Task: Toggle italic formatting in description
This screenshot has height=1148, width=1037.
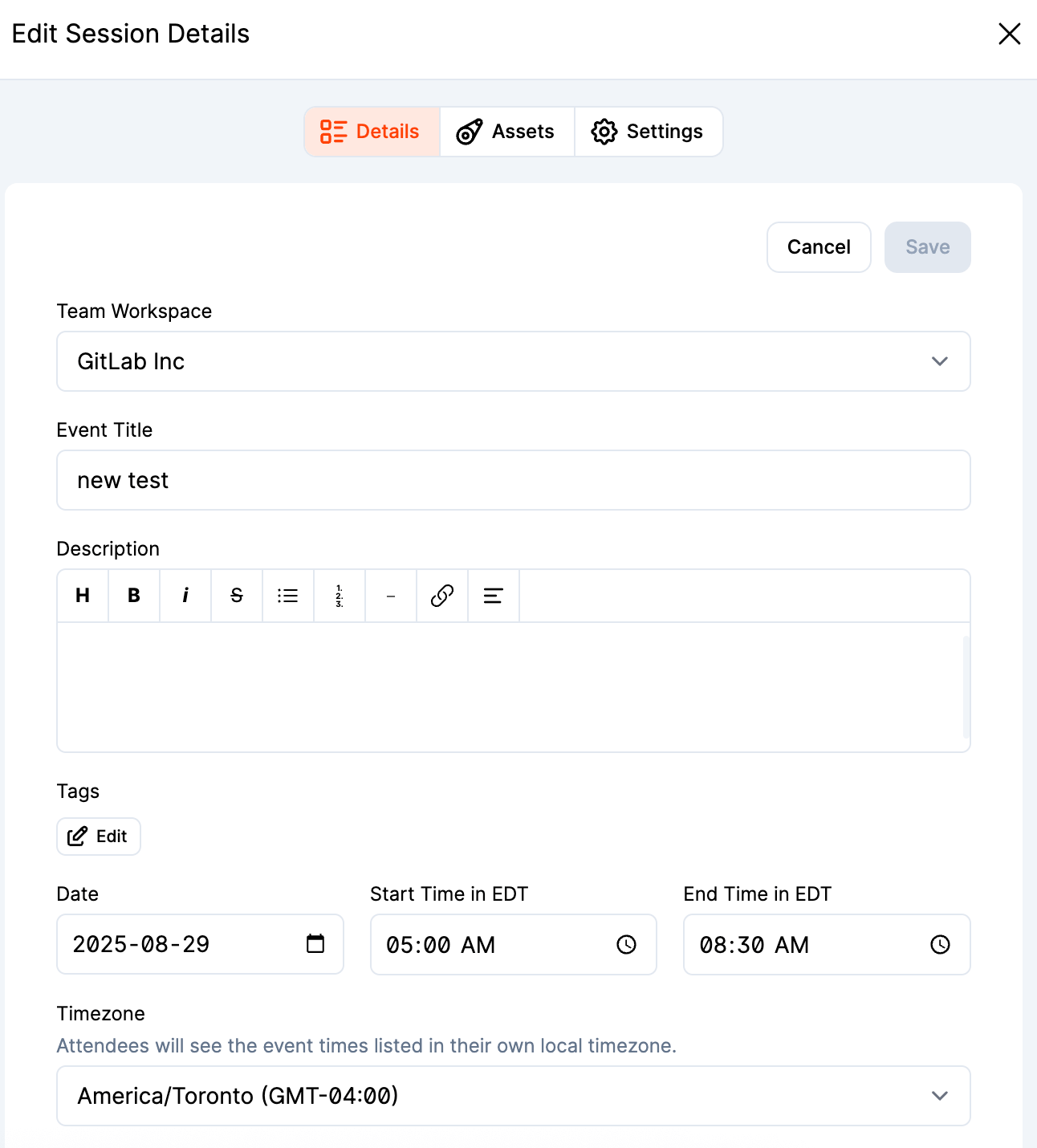Action: (185, 596)
